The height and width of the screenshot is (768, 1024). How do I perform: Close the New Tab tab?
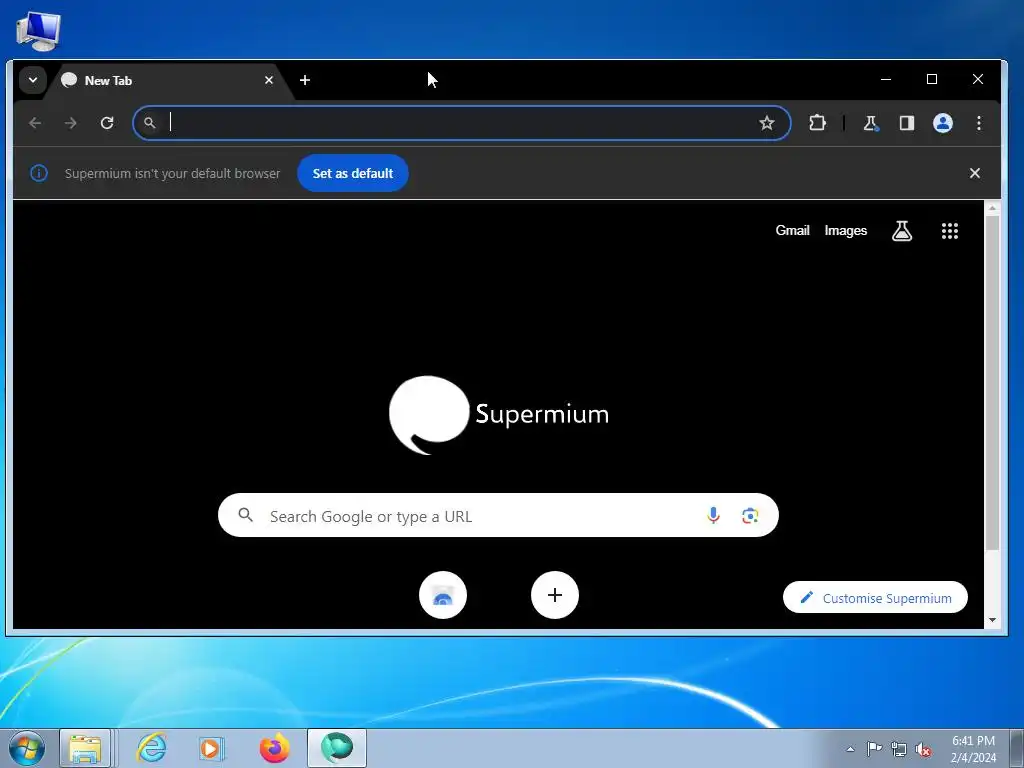(x=269, y=80)
